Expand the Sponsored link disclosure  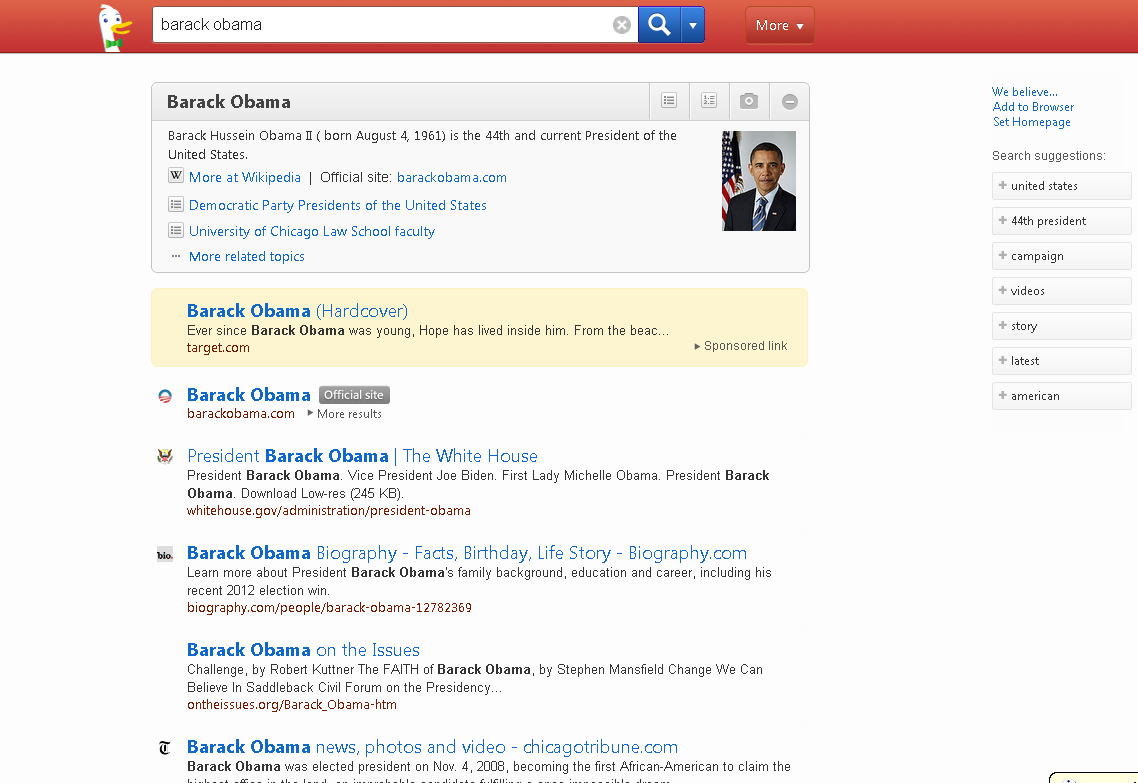(x=741, y=346)
